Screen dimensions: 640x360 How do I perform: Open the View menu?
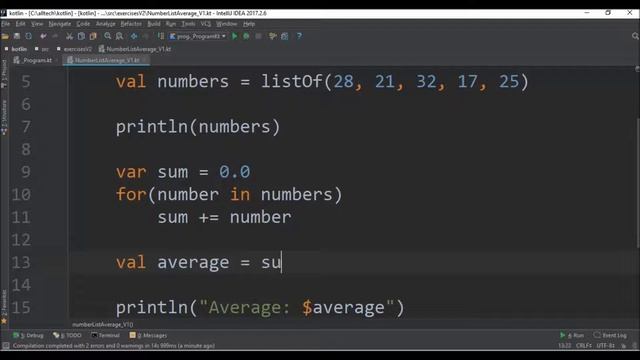pos(37,24)
